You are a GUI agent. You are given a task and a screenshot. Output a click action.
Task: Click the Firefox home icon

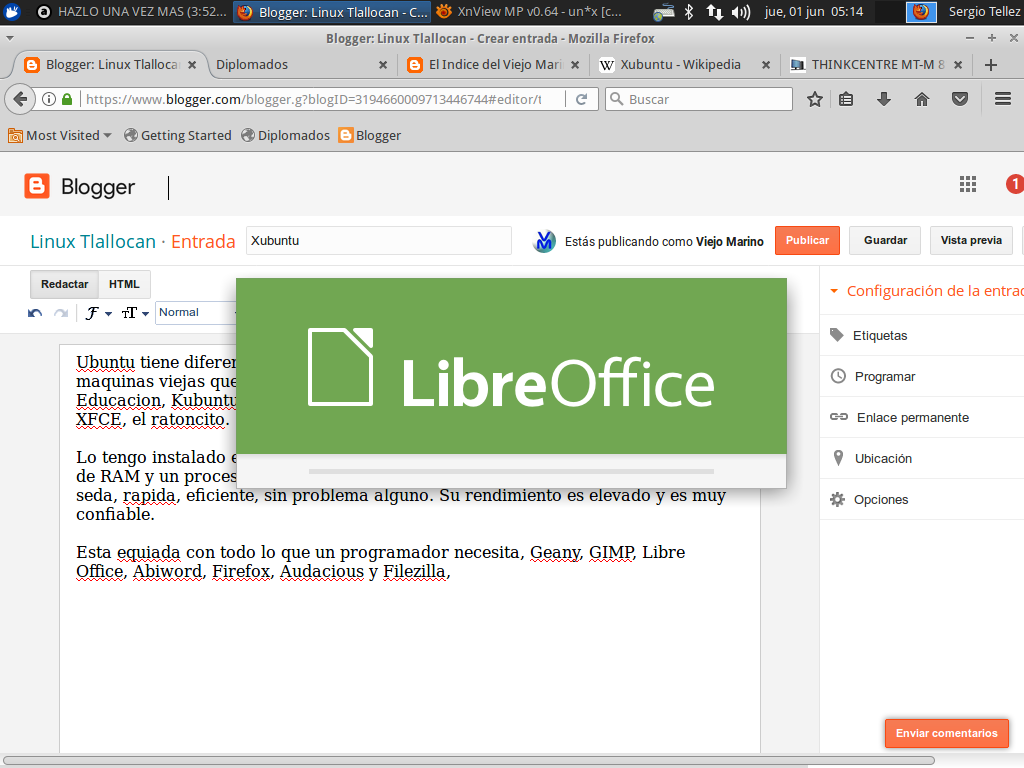pyautogui.click(x=921, y=99)
